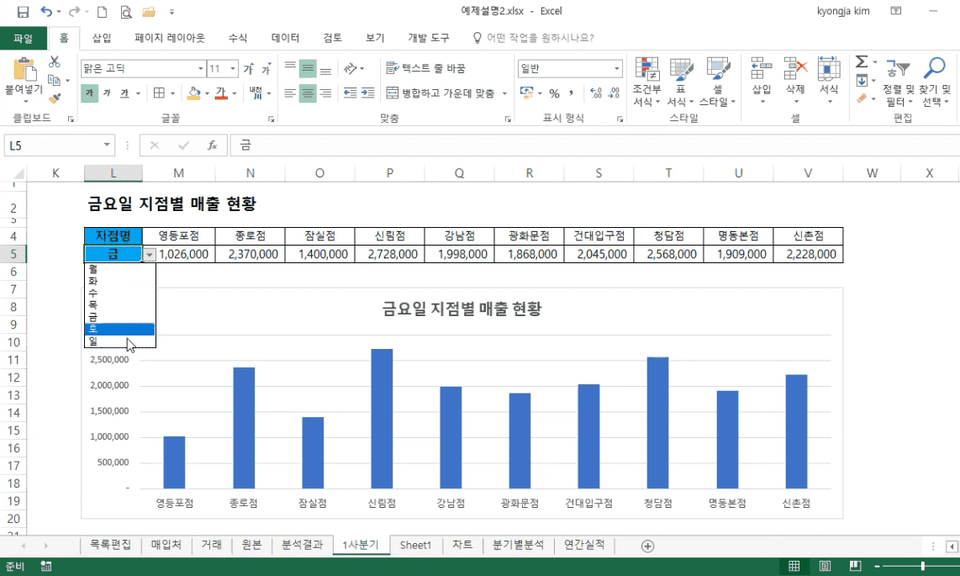Select 일 in the dropdown list

point(119,341)
